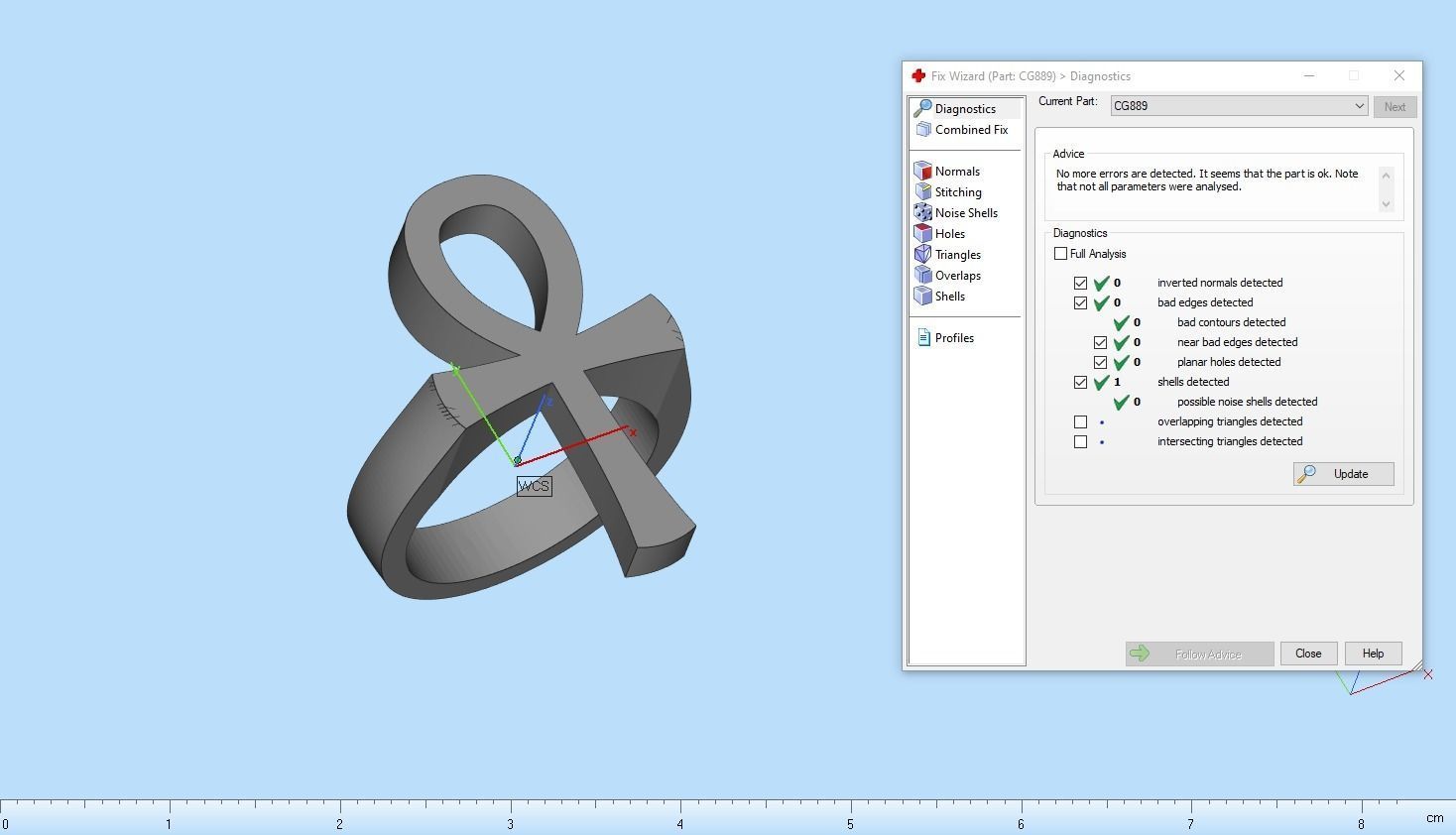
Task: Click the green checkmark beside bad edges detected
Action: [1101, 302]
